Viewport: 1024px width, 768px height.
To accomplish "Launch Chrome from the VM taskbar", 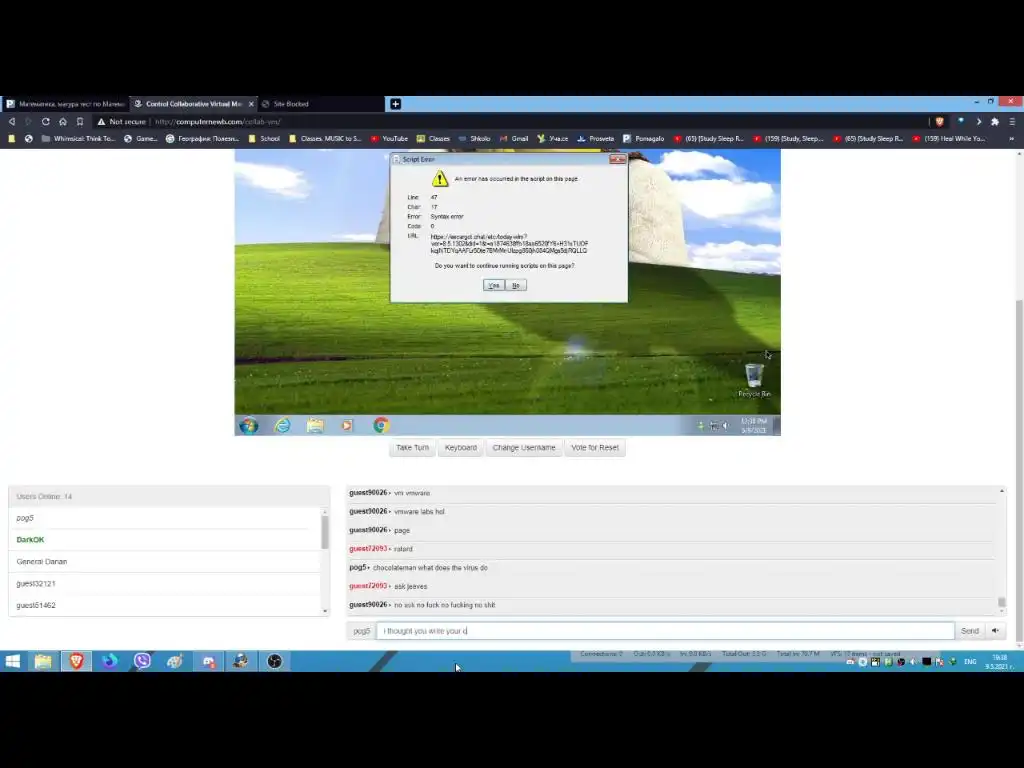I will pos(381,426).
